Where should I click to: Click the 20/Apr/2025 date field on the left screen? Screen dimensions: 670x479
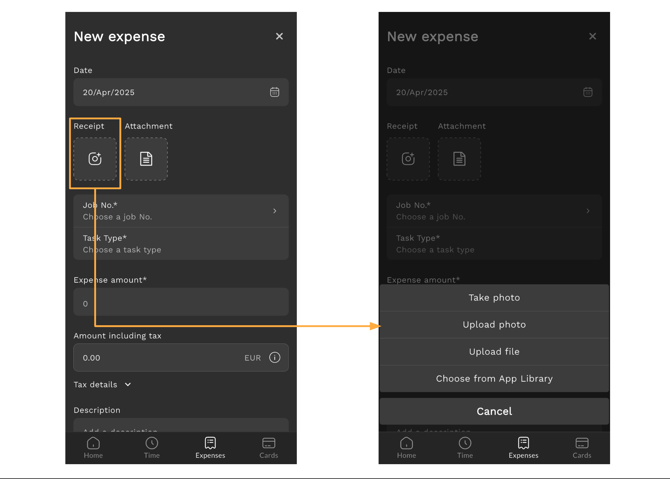point(170,92)
